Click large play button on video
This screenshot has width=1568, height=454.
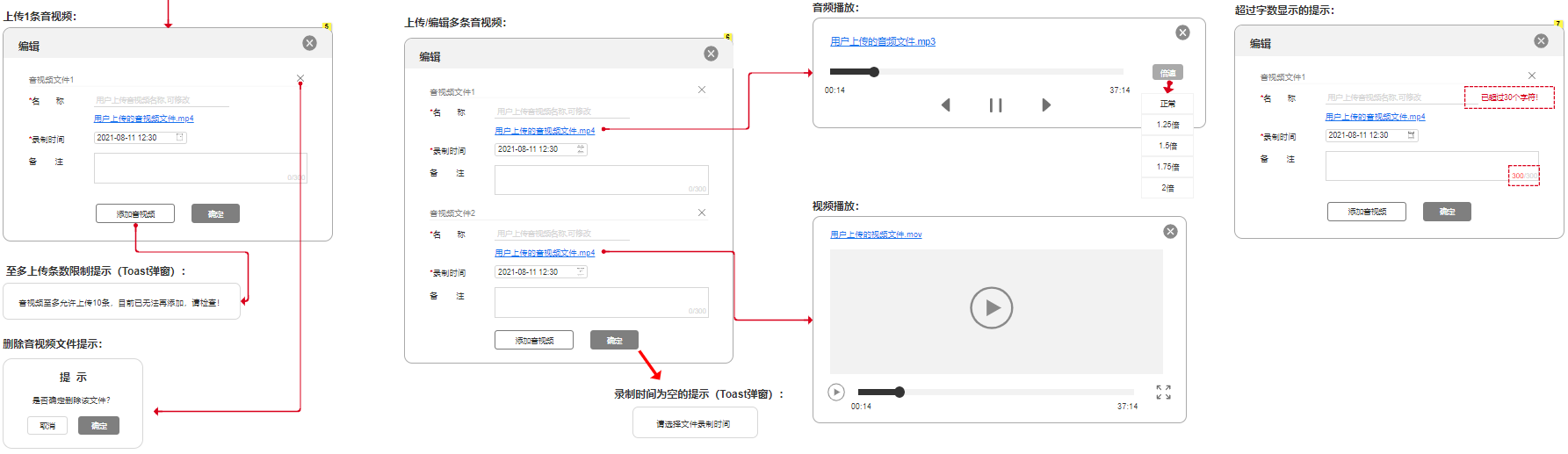[991, 308]
